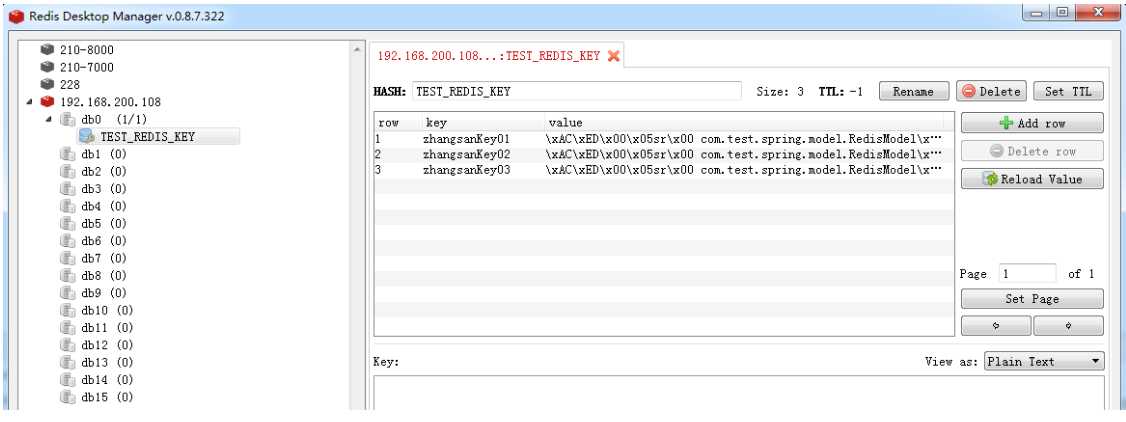The image size is (1126, 422).
Task: Click the db13 database icon
Action: pyautogui.click(x=68, y=362)
